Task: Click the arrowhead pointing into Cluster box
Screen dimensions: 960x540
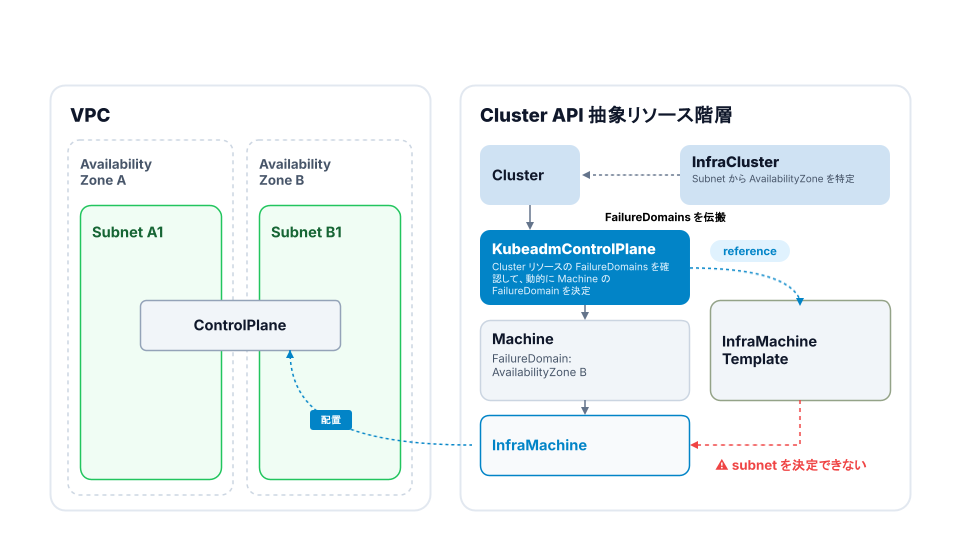Action: 586,175
